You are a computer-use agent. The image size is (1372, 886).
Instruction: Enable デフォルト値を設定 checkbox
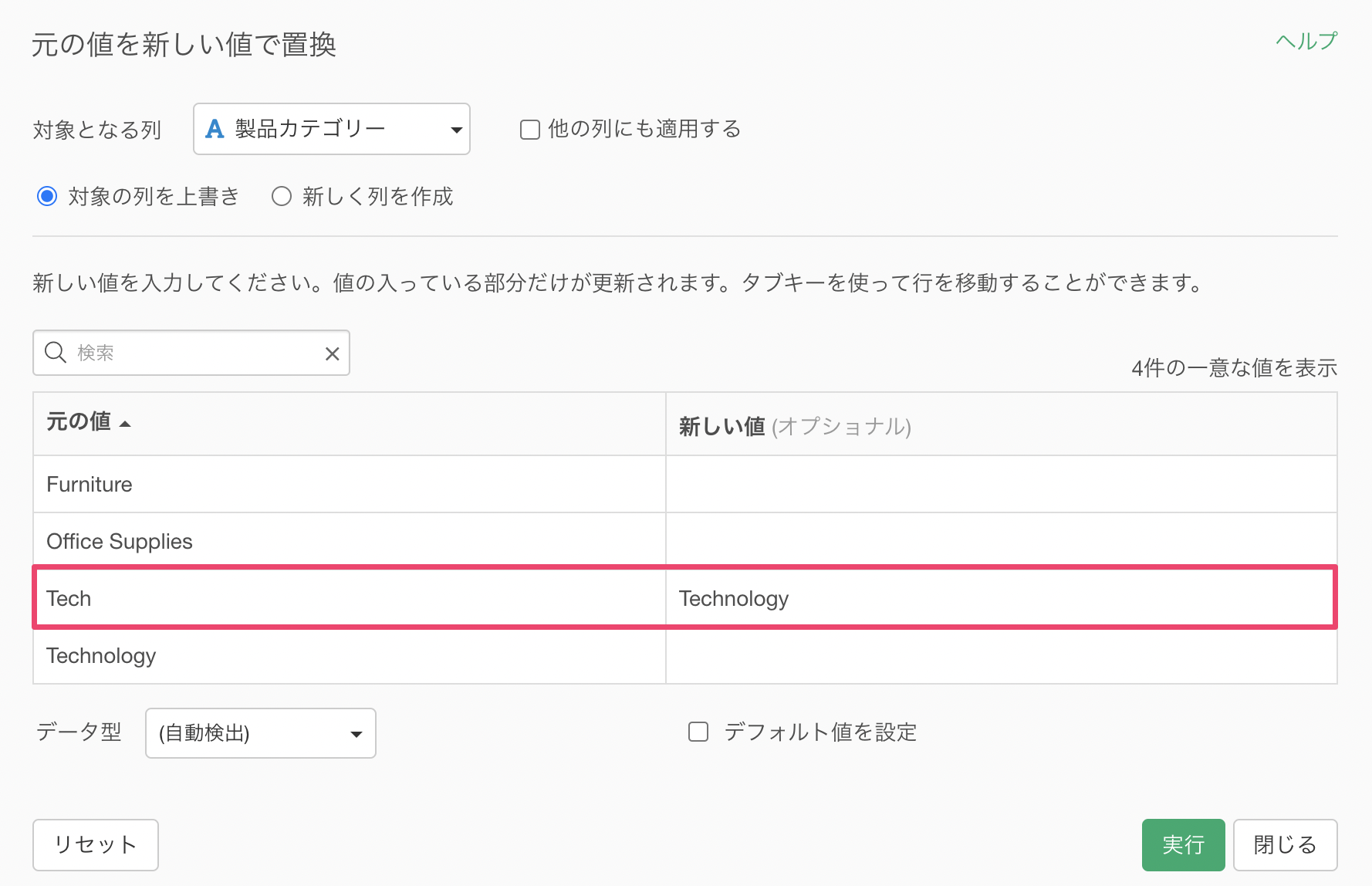[x=698, y=732]
